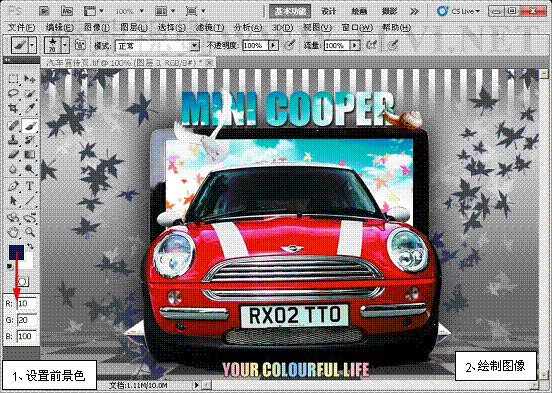Select the Hand tool
Image resolution: width=552 pixels, height=393 pixels.
click(13, 232)
